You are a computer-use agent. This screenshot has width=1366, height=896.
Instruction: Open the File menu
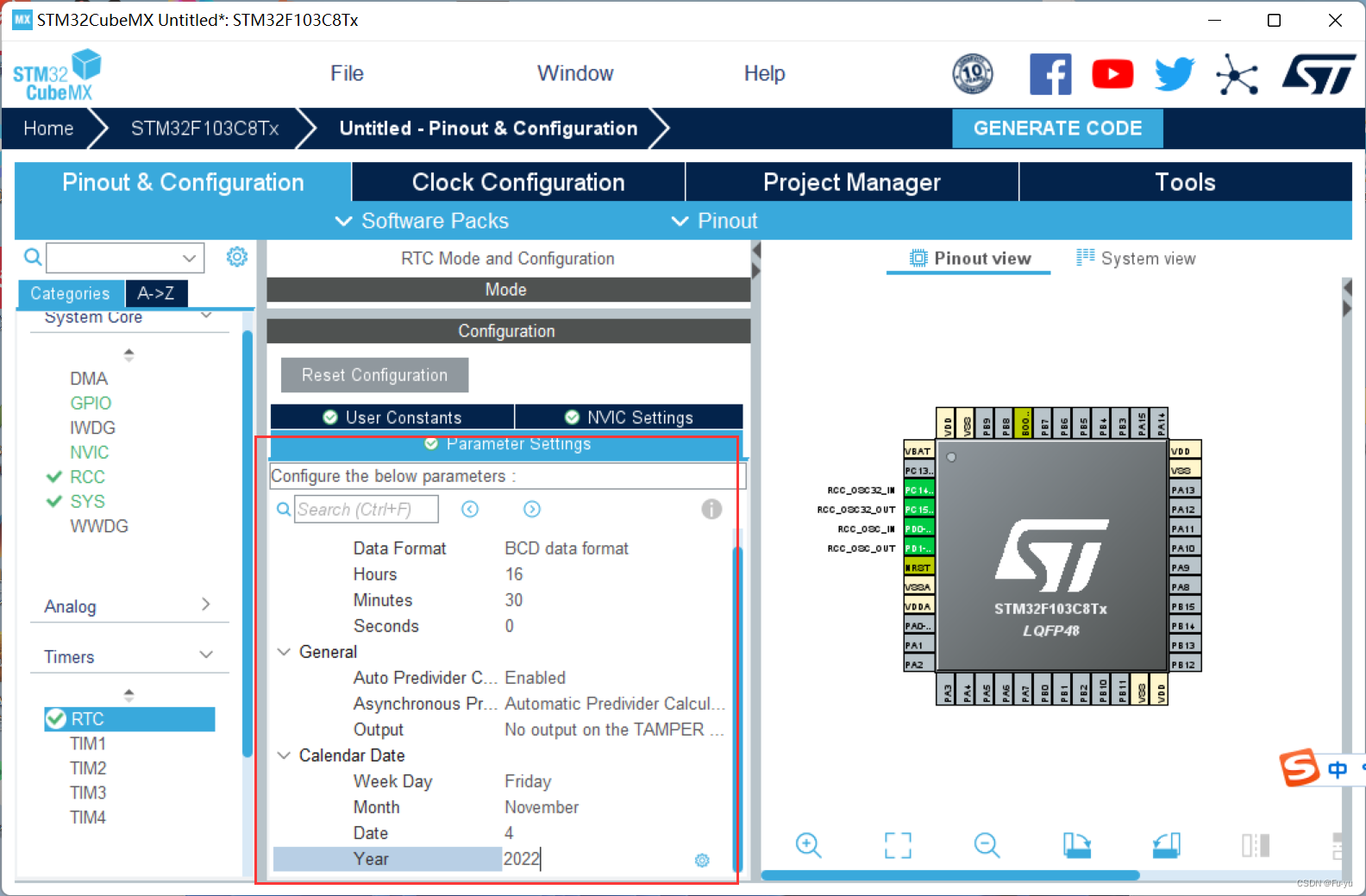tap(347, 73)
